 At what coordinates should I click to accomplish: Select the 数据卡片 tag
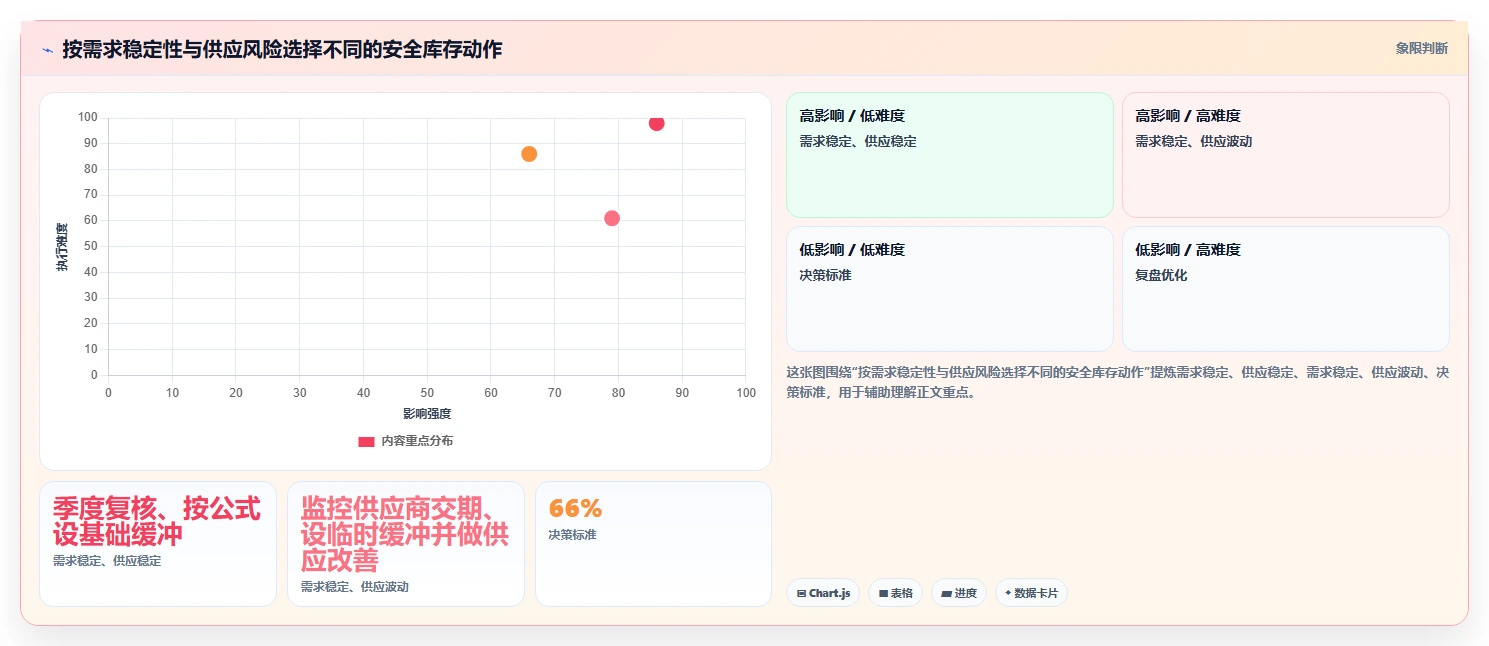point(1031,593)
